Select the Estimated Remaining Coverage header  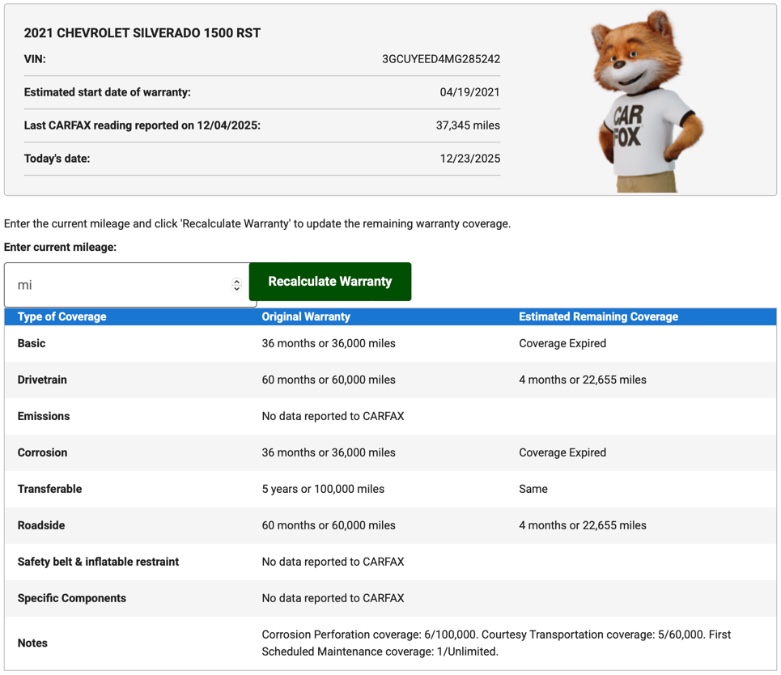click(x=598, y=317)
